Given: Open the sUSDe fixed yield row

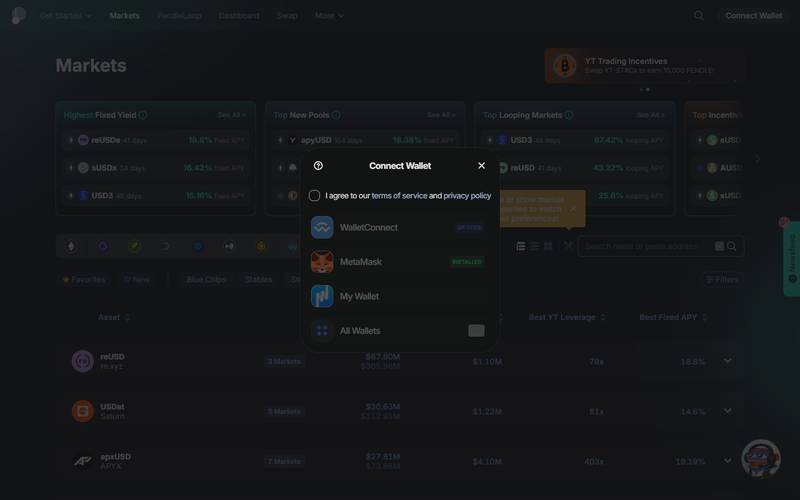Looking at the screenshot, I should tap(156, 168).
